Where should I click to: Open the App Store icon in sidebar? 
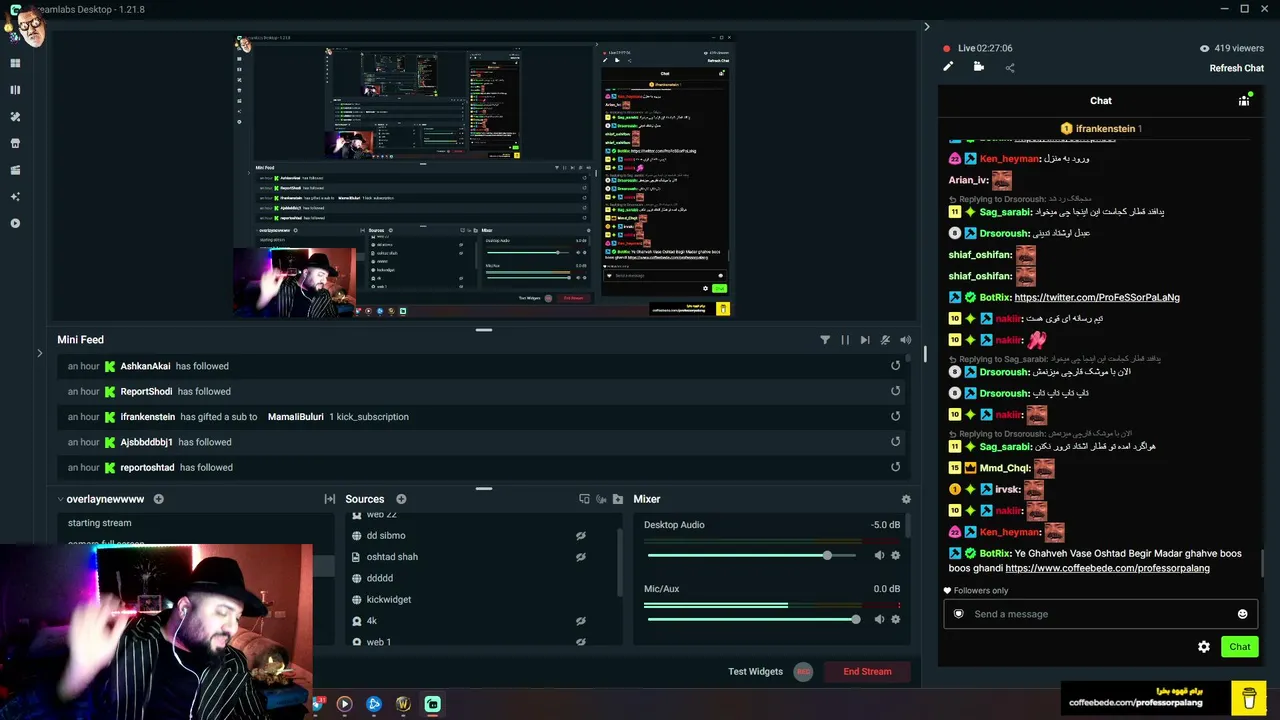pyautogui.click(x=15, y=143)
